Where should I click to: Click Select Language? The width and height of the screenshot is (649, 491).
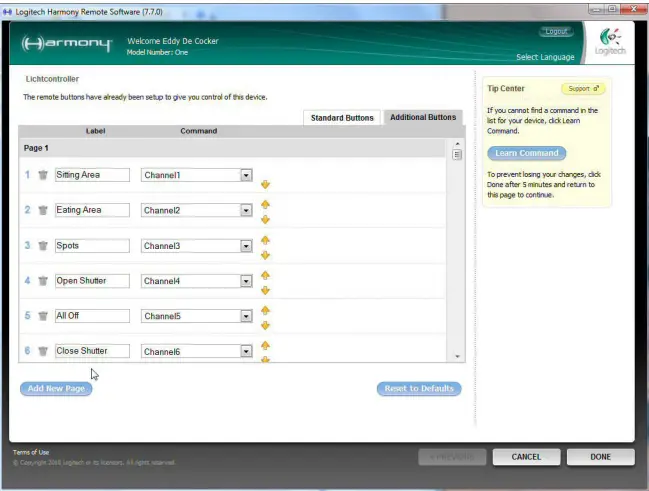[x=545, y=57]
